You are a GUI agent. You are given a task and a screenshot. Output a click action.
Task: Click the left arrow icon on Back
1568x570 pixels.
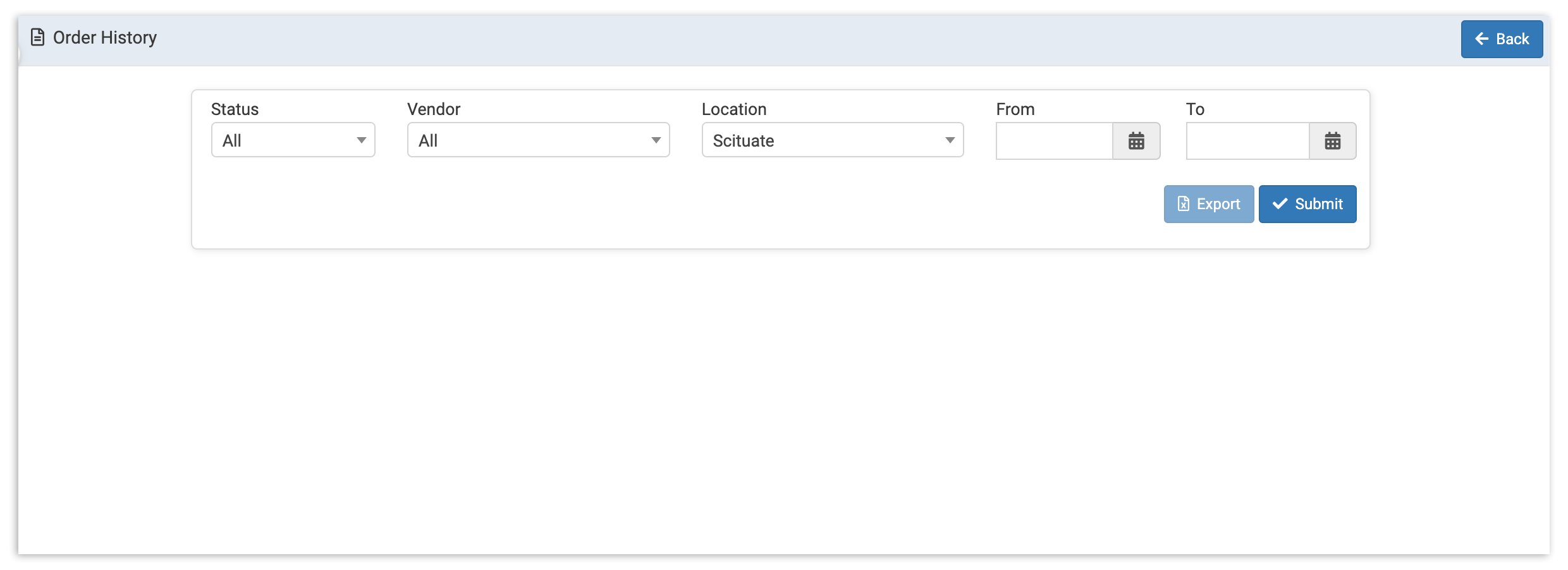[x=1481, y=39]
